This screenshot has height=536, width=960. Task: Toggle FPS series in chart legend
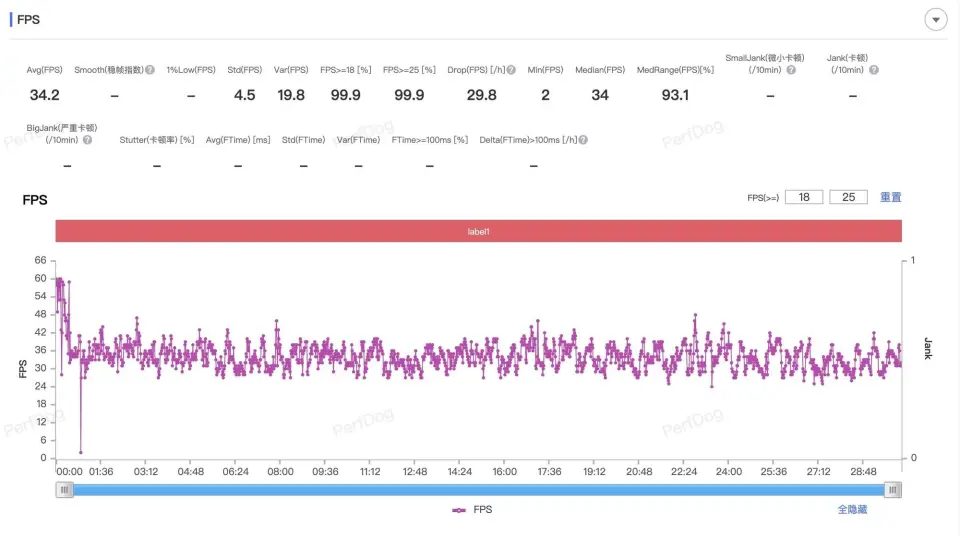(472, 510)
